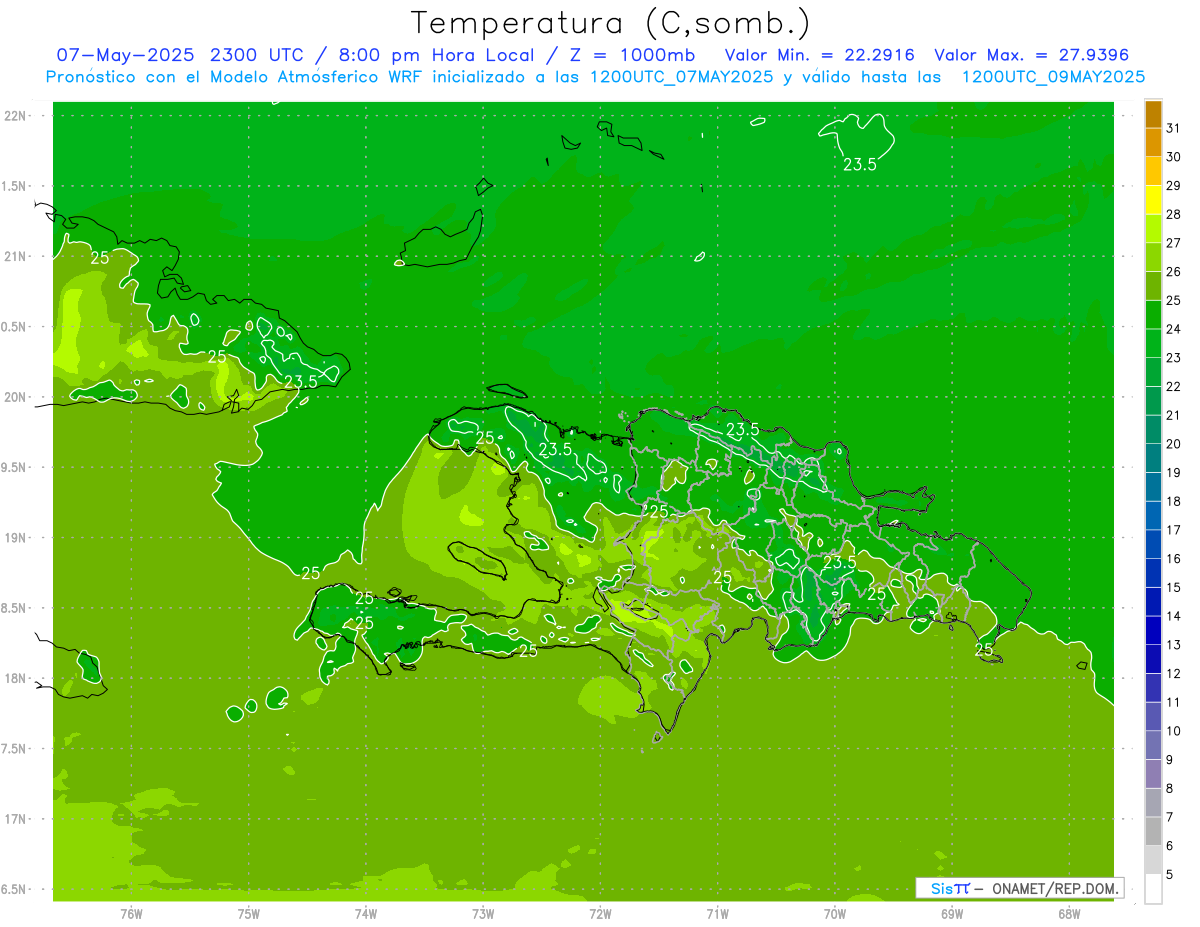1200x927 pixels.
Task: Click the "69W" longitude axis label
Action: click(952, 913)
